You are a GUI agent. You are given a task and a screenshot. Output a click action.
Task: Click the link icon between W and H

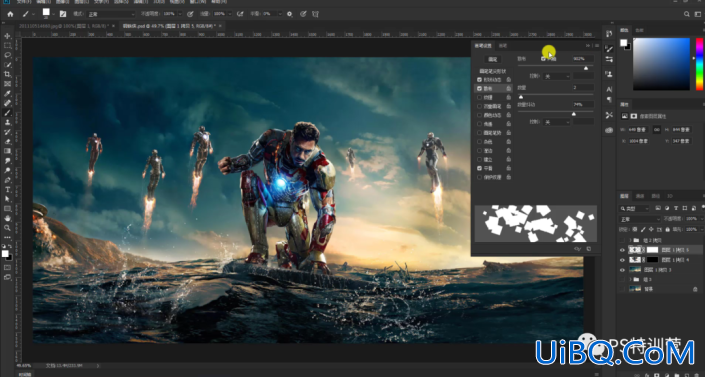pos(657,130)
